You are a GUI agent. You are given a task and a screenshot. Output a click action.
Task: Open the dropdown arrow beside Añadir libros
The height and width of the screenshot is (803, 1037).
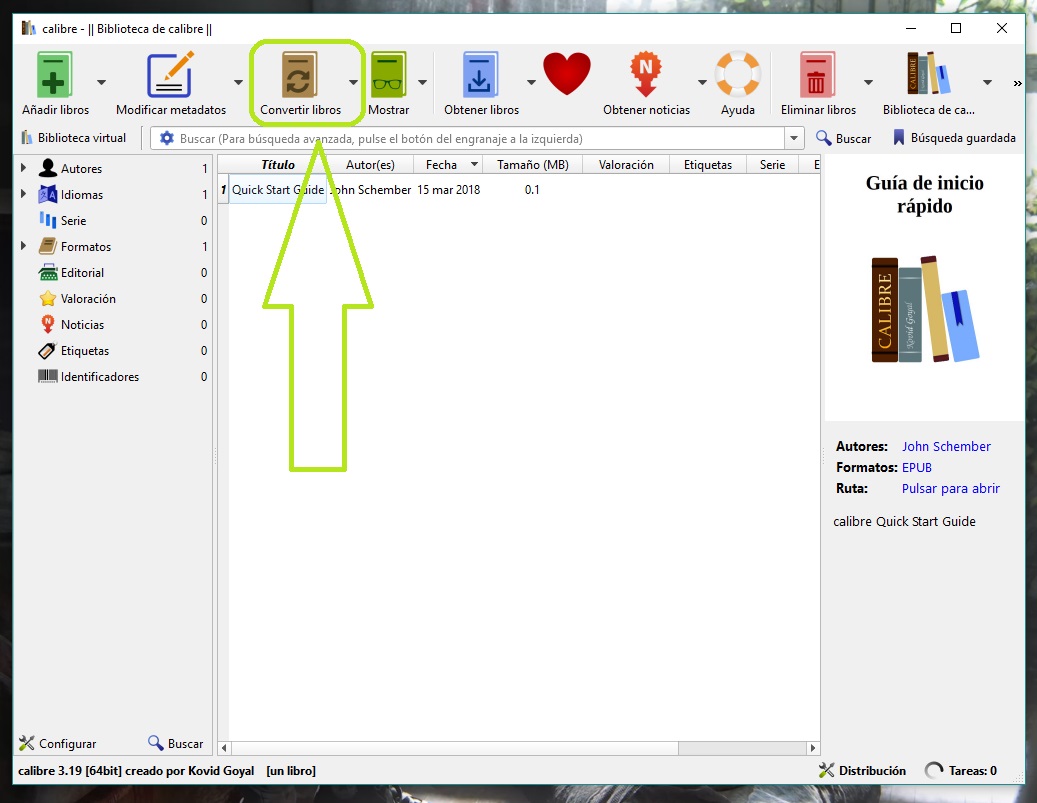(x=101, y=83)
